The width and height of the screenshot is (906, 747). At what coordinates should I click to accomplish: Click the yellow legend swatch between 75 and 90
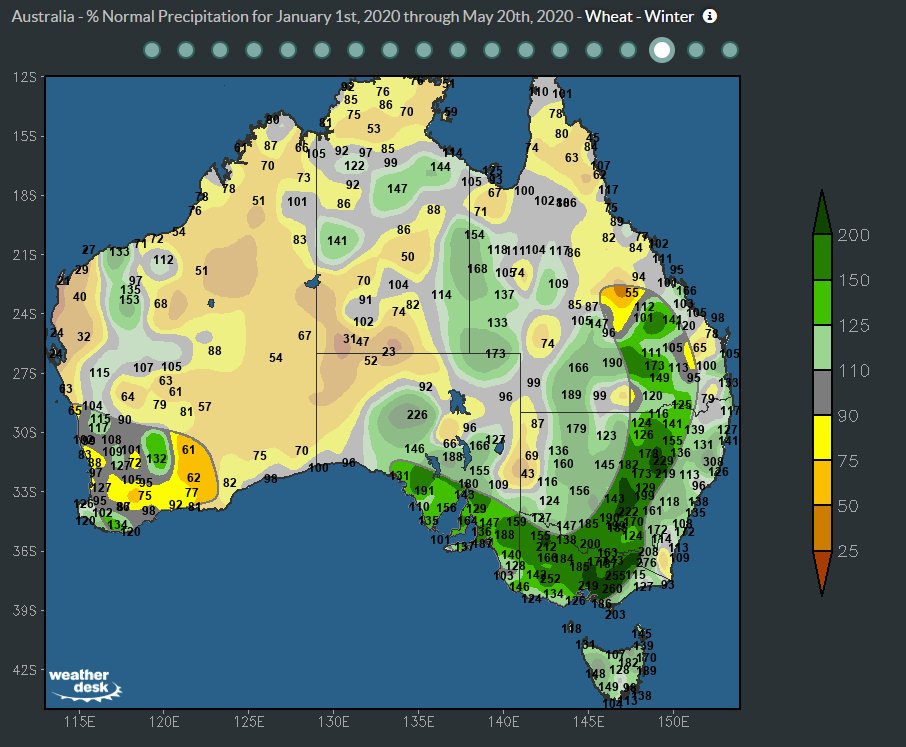coord(822,437)
